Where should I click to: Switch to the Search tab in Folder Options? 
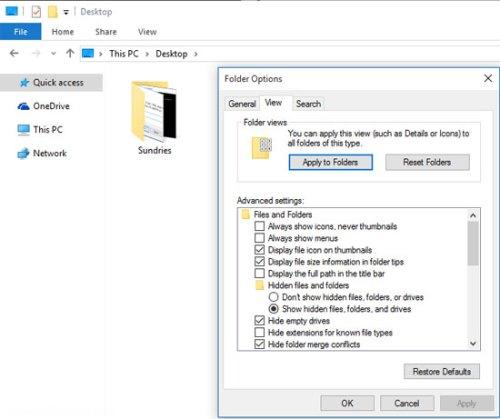point(308,104)
